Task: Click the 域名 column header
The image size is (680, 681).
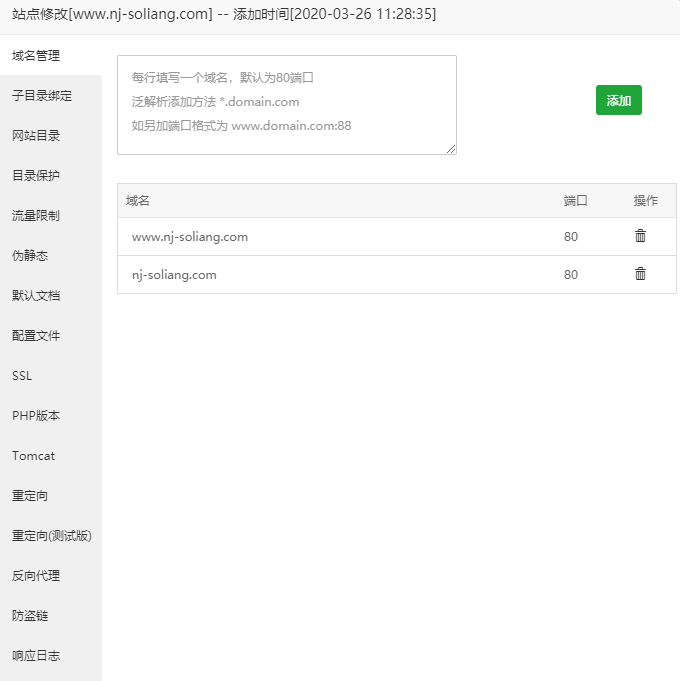Action: pyautogui.click(x=138, y=201)
